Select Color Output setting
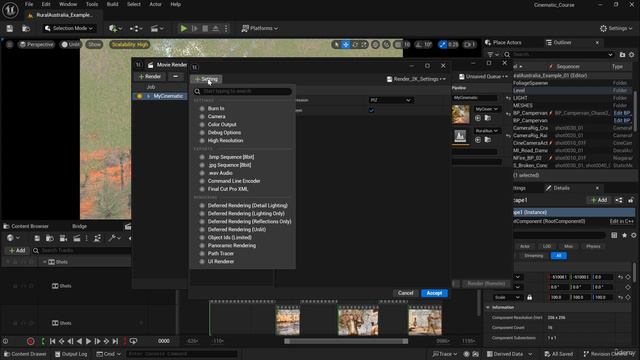This screenshot has height=360, width=640. point(222,124)
